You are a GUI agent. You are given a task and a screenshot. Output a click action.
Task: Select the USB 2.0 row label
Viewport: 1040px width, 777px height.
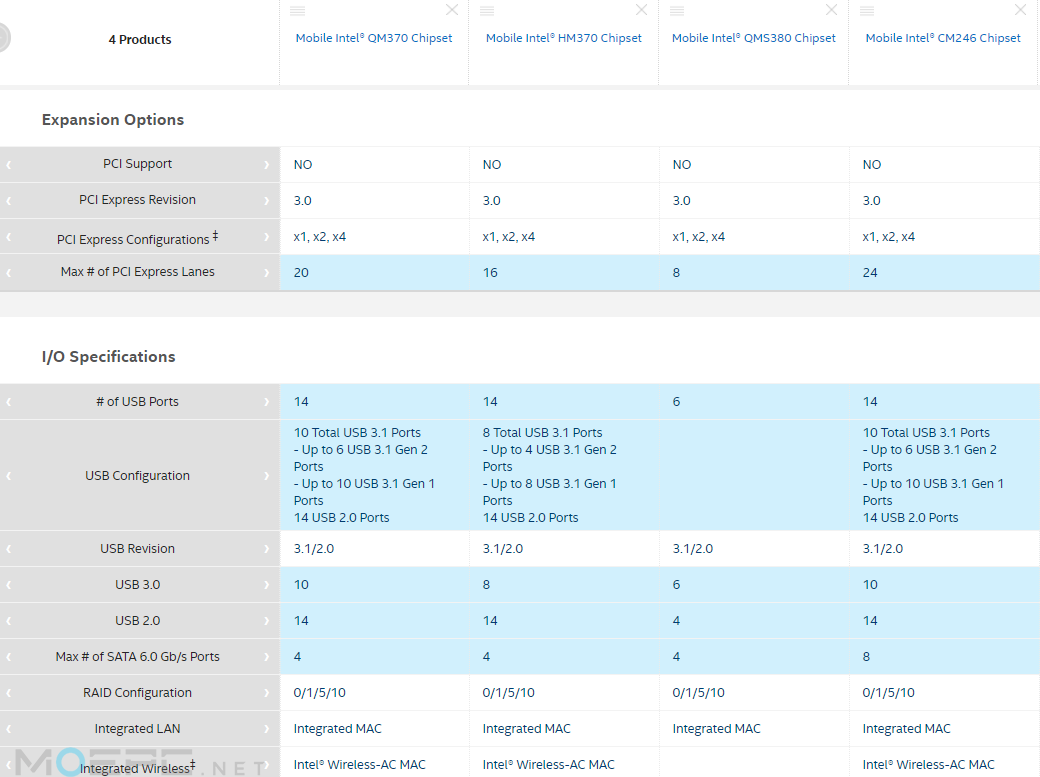click(x=137, y=620)
